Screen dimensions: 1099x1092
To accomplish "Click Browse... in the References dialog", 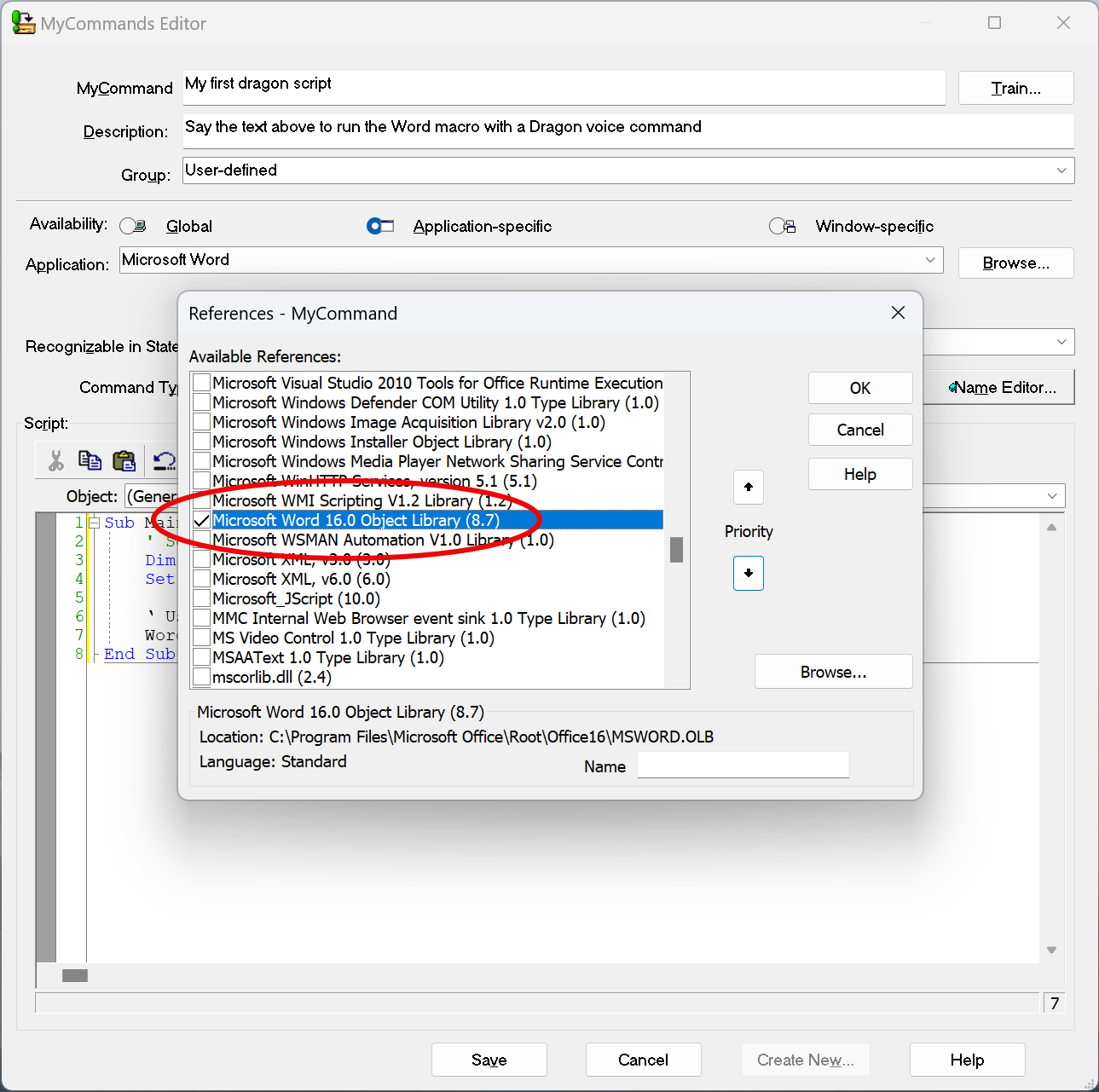I will [834, 672].
